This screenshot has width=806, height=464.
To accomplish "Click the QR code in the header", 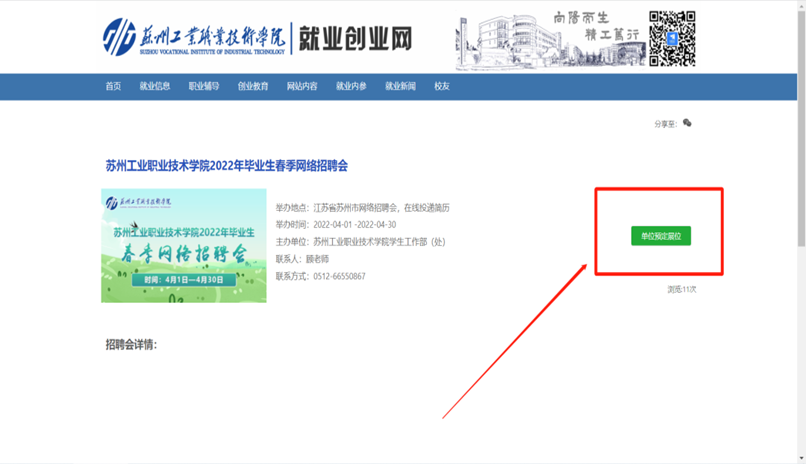I will pos(671,38).
